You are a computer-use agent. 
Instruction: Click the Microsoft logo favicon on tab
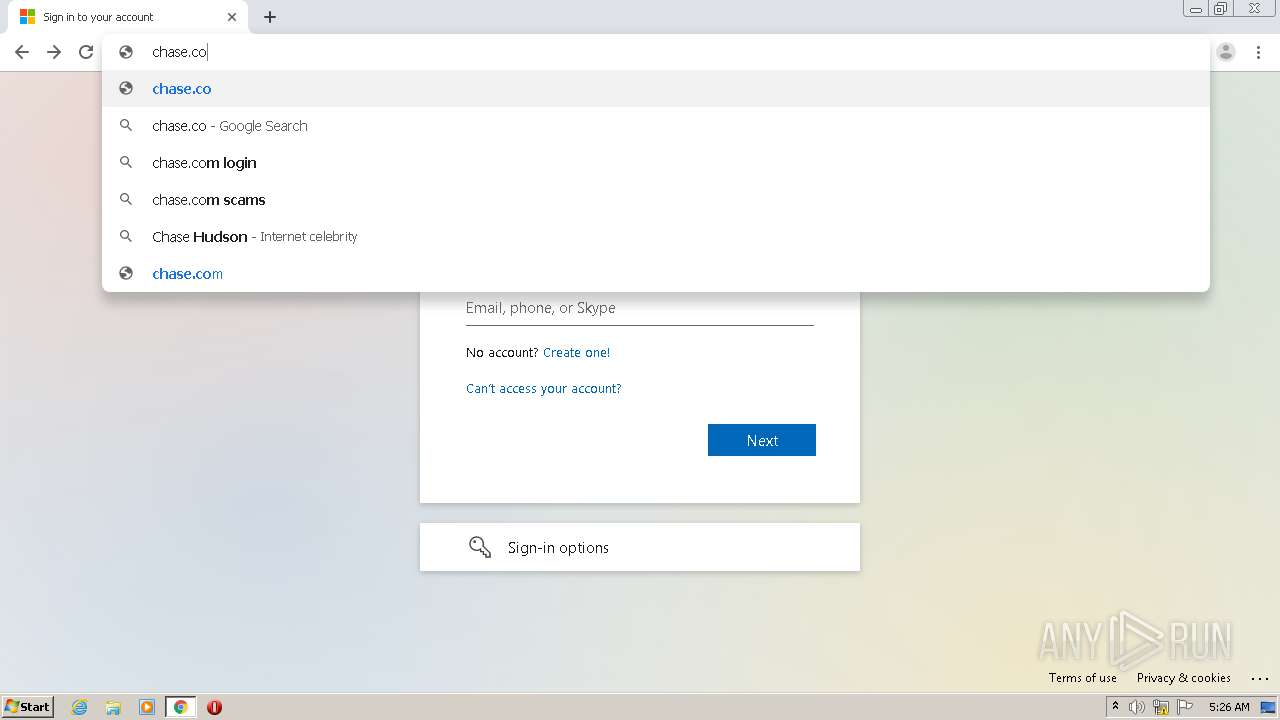27,17
